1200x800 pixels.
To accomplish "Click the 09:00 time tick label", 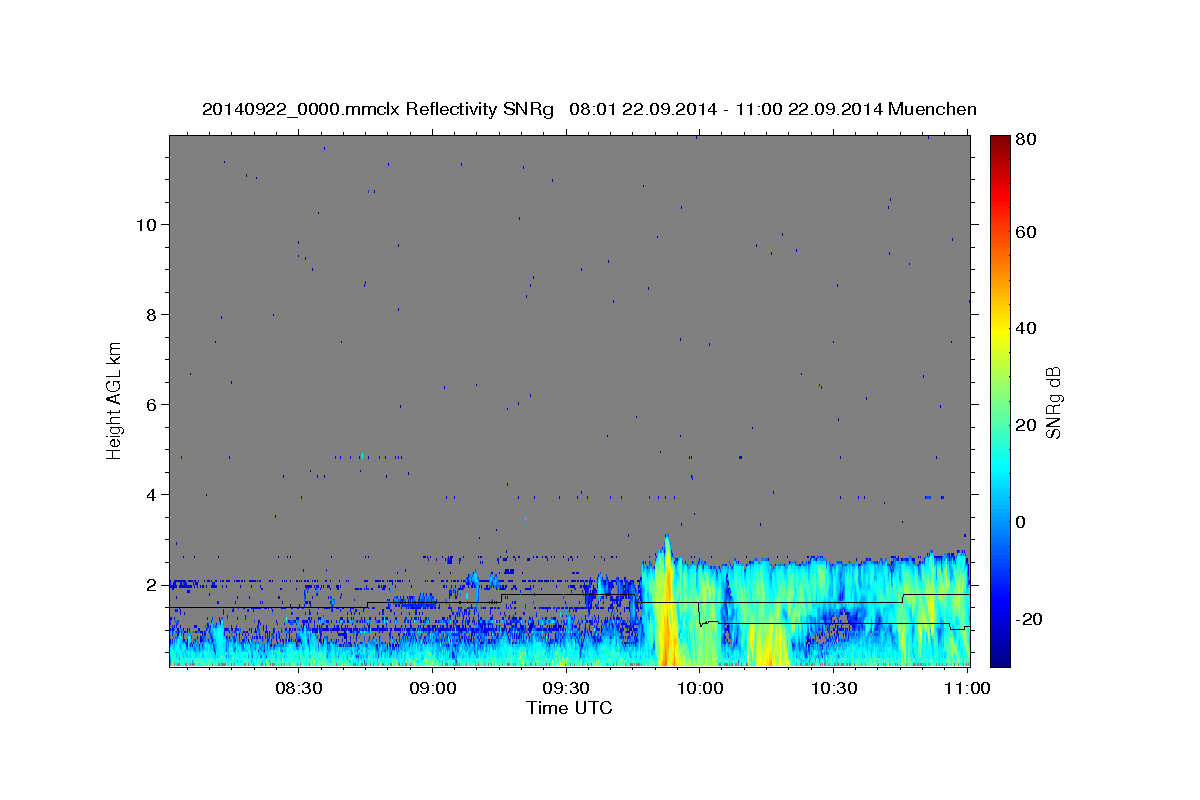I will coord(432,688).
